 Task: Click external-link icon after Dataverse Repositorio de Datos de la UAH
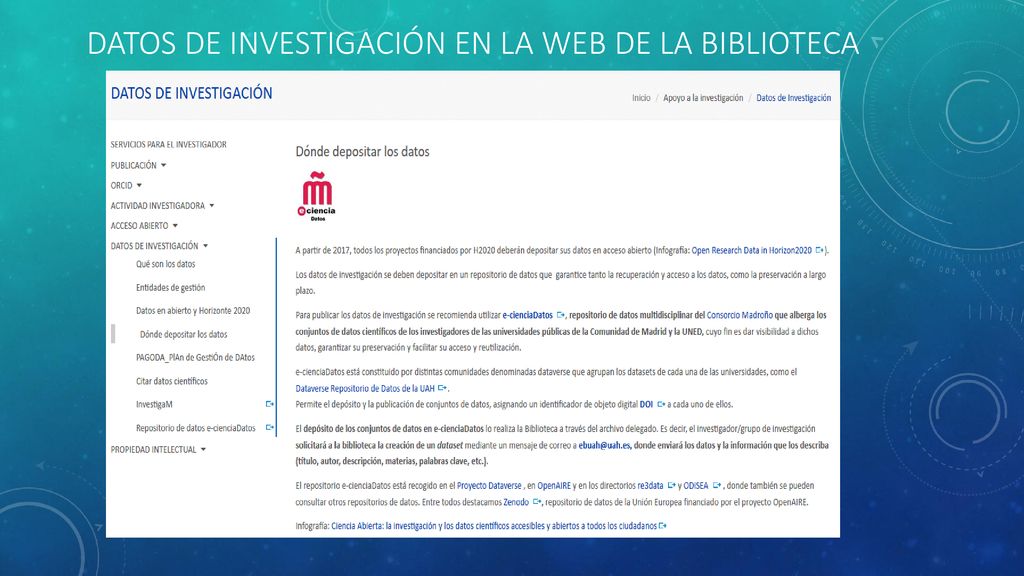click(442, 388)
